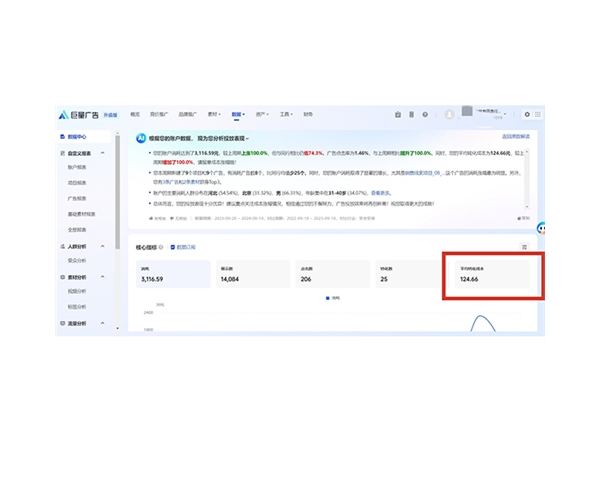Viewport: 600px width, 488px height.
Task: Open the 数据 dropdown menu
Action: pyautogui.click(x=238, y=114)
